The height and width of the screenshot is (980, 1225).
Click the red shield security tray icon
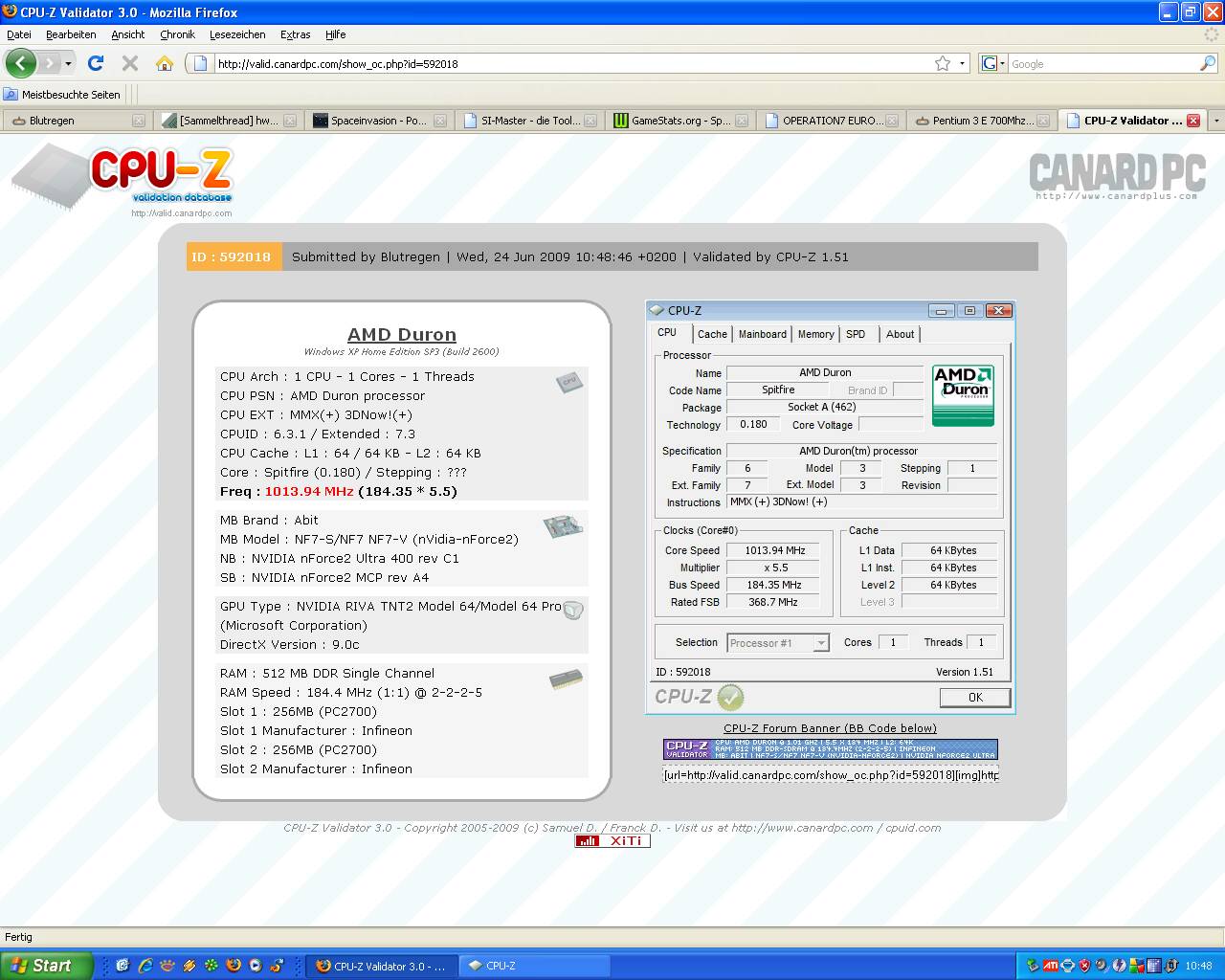(x=1084, y=966)
